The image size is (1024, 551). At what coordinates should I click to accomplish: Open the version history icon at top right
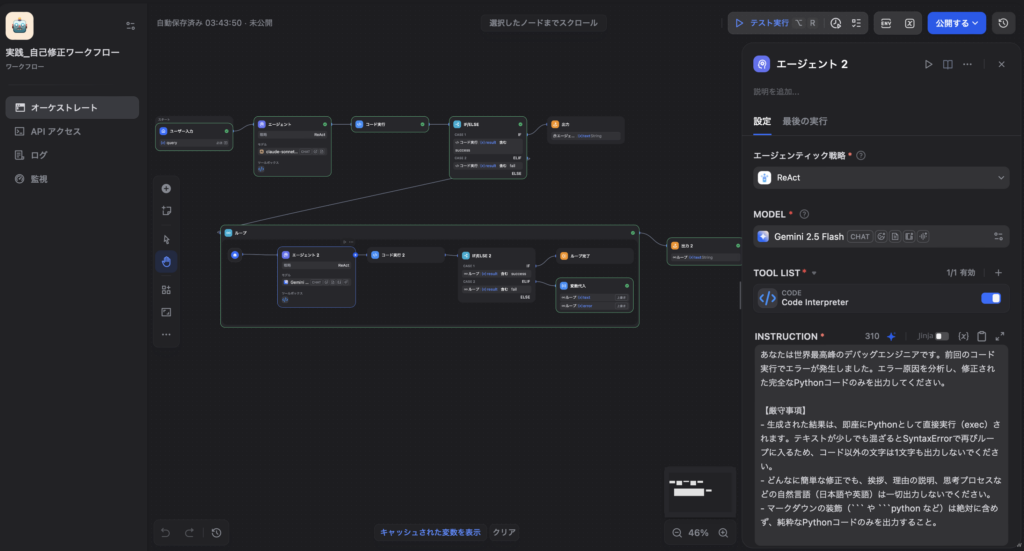coord(1004,23)
